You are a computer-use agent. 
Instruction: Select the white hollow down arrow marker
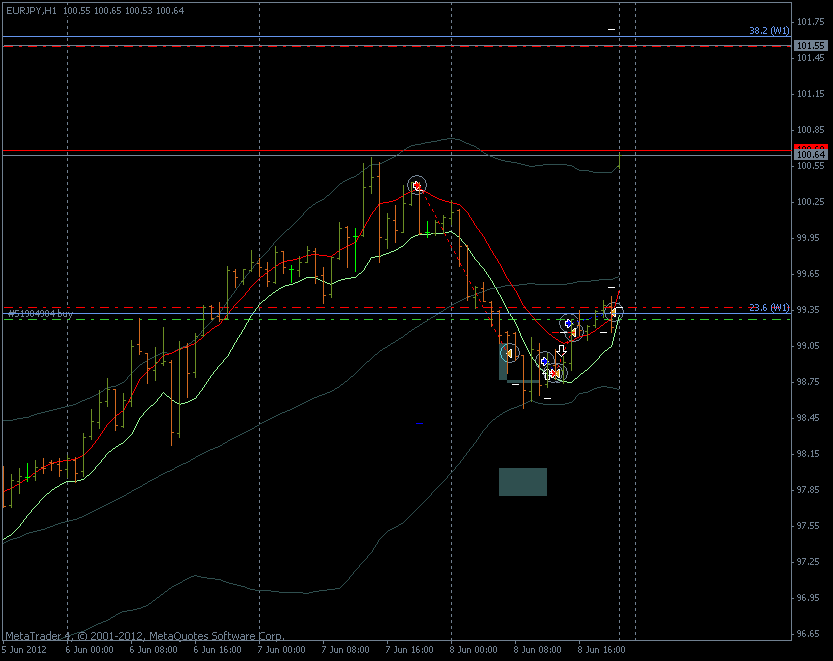click(x=560, y=351)
